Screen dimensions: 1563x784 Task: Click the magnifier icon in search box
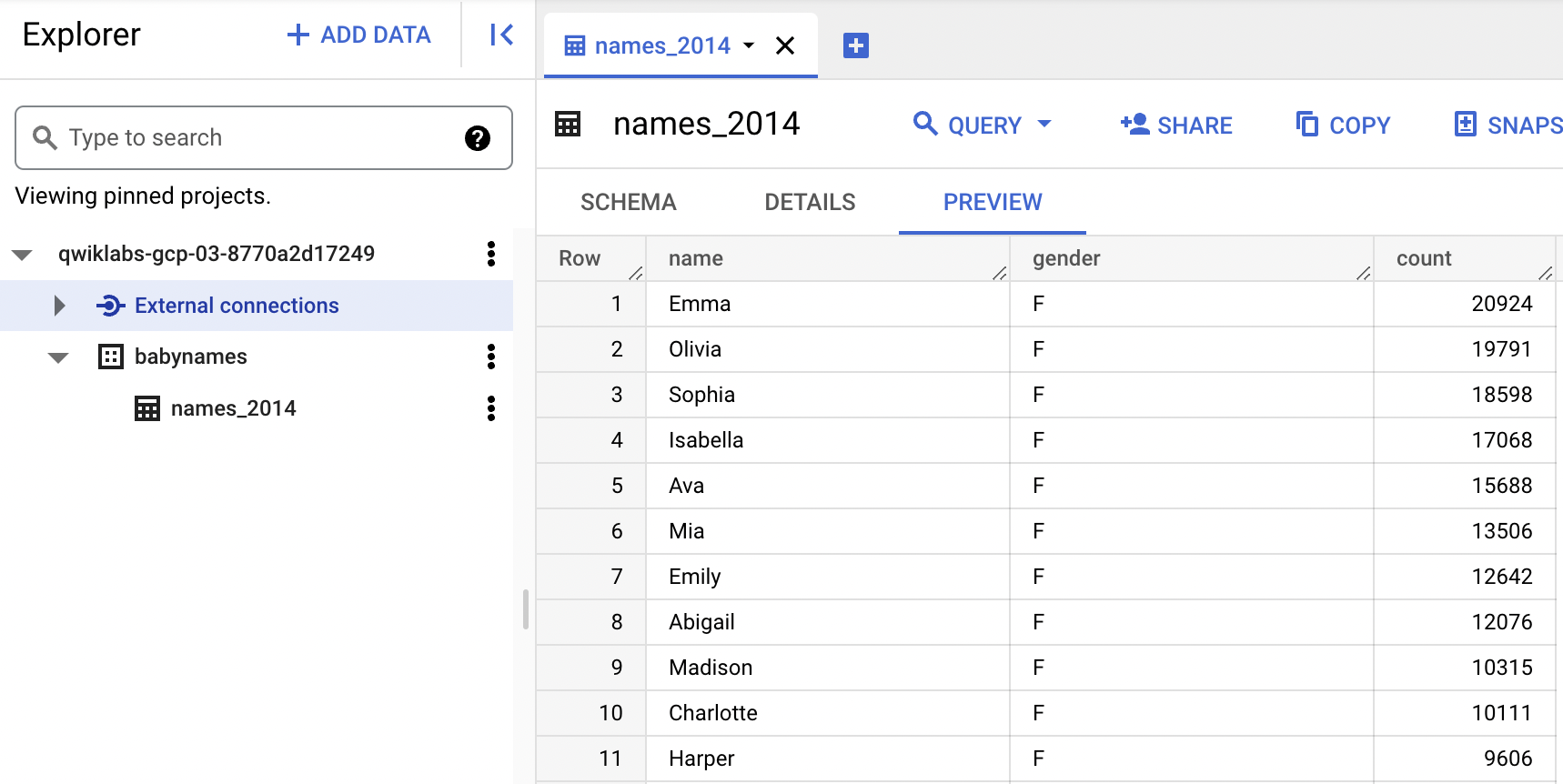(45, 137)
